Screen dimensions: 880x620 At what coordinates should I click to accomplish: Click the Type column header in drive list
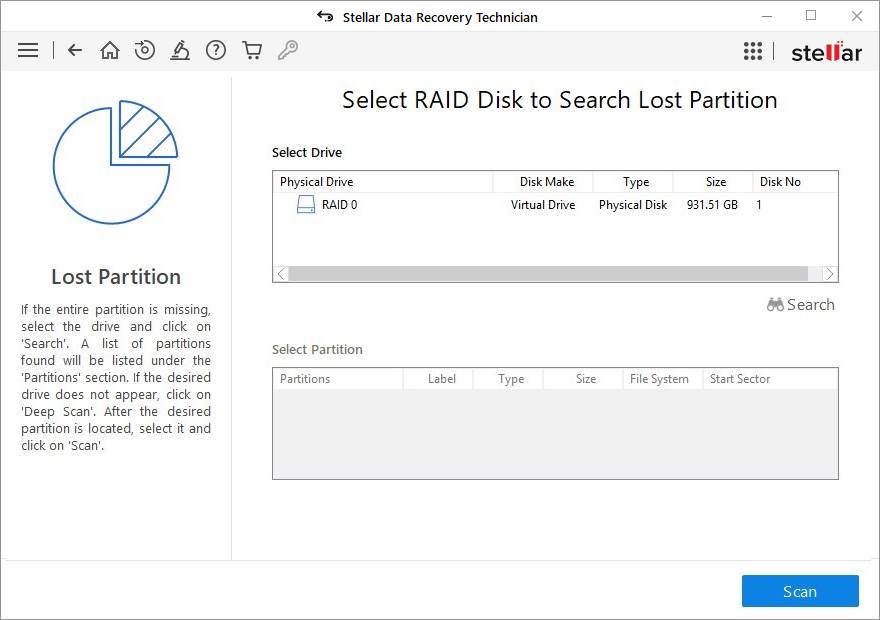point(633,182)
